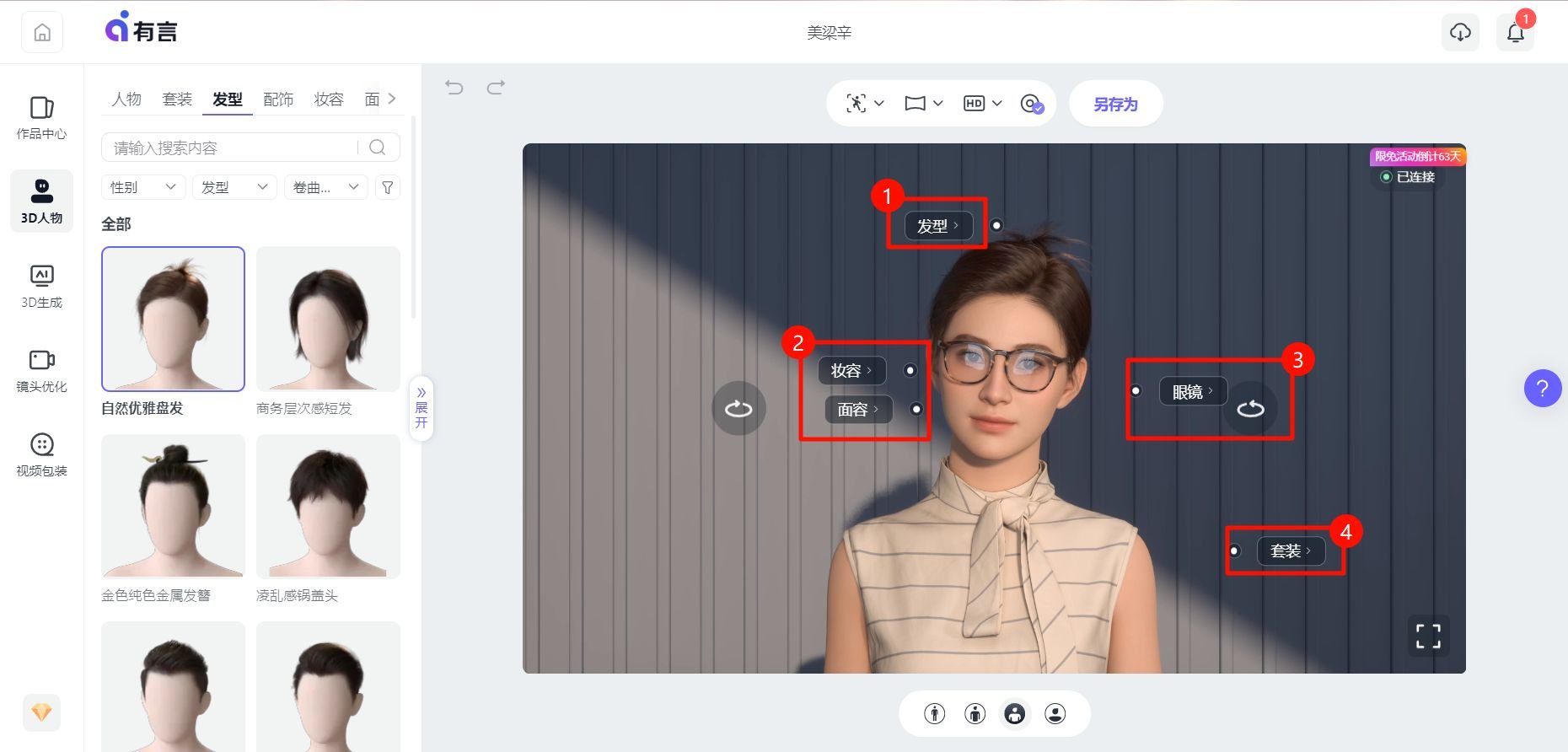Click the 另存为 button
Viewport: 1568px width, 752px height.
coord(1115,104)
